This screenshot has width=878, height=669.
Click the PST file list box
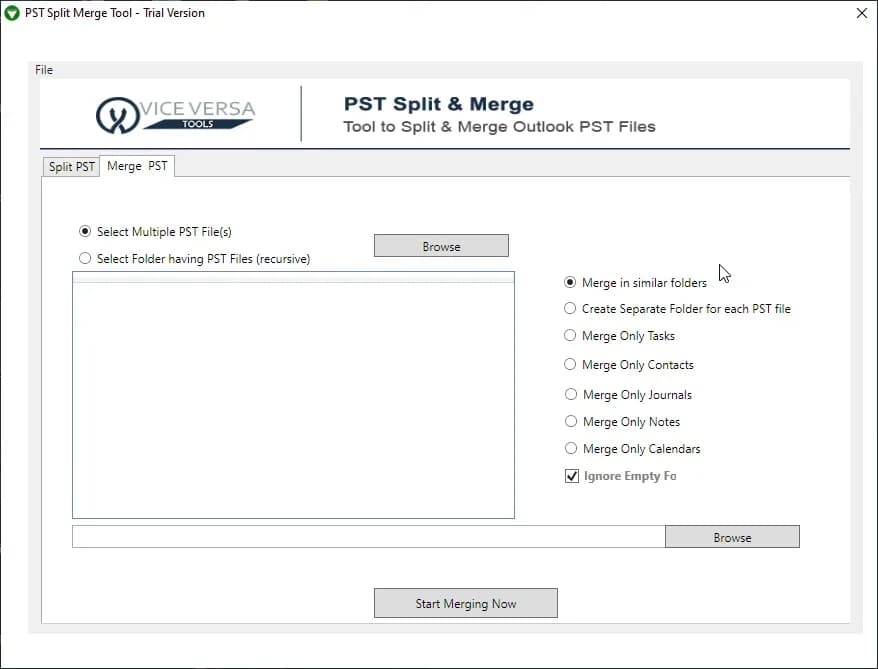(293, 395)
